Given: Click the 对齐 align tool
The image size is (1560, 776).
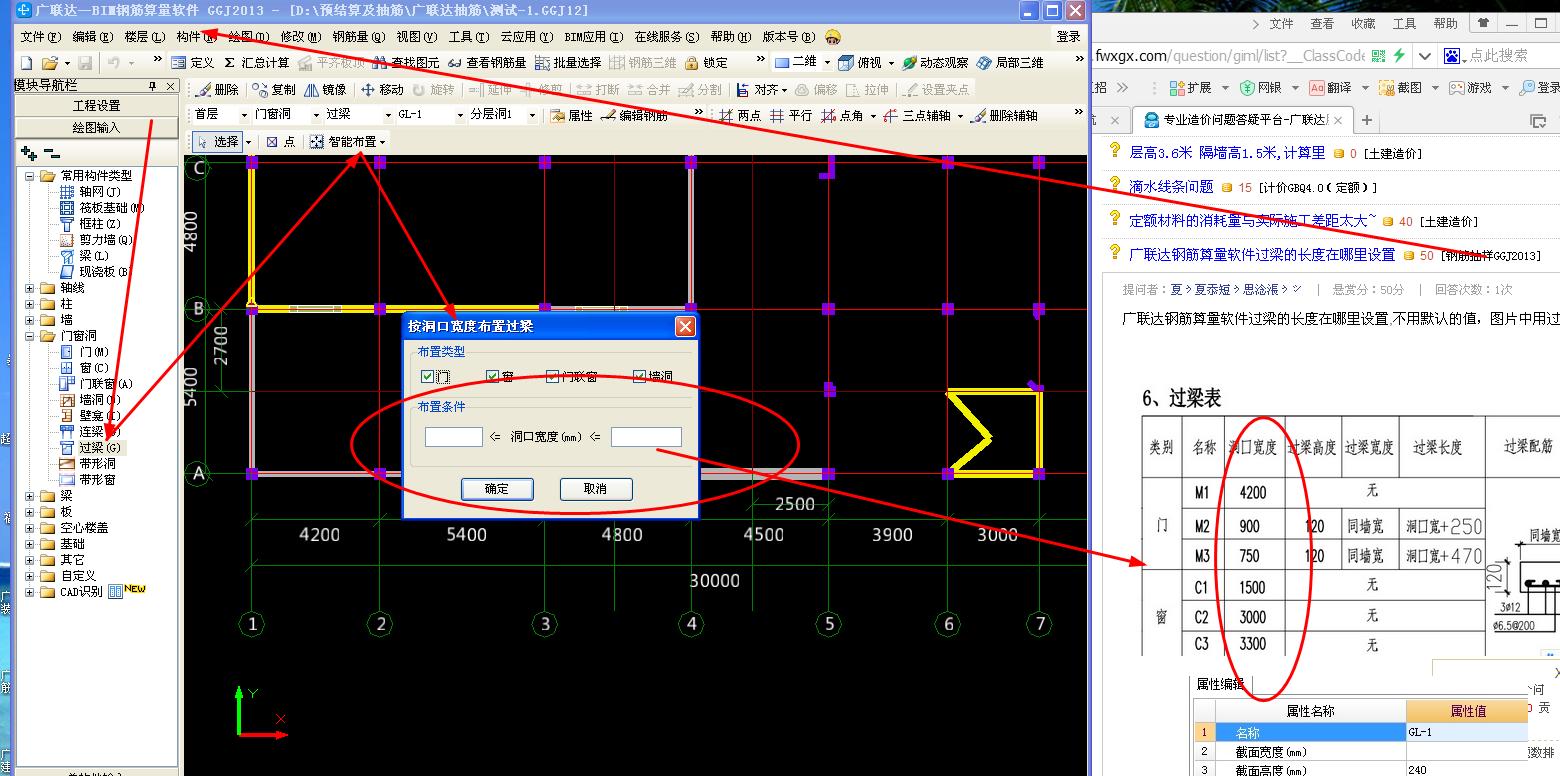Looking at the screenshot, I should tap(762, 89).
